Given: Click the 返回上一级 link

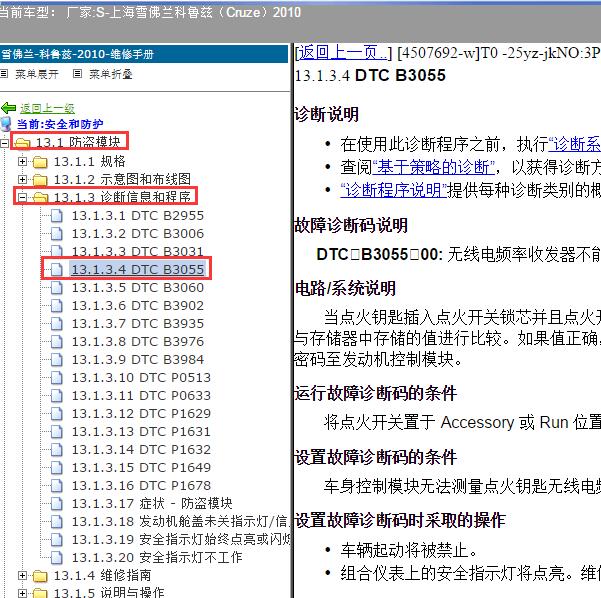Looking at the screenshot, I should [48, 108].
